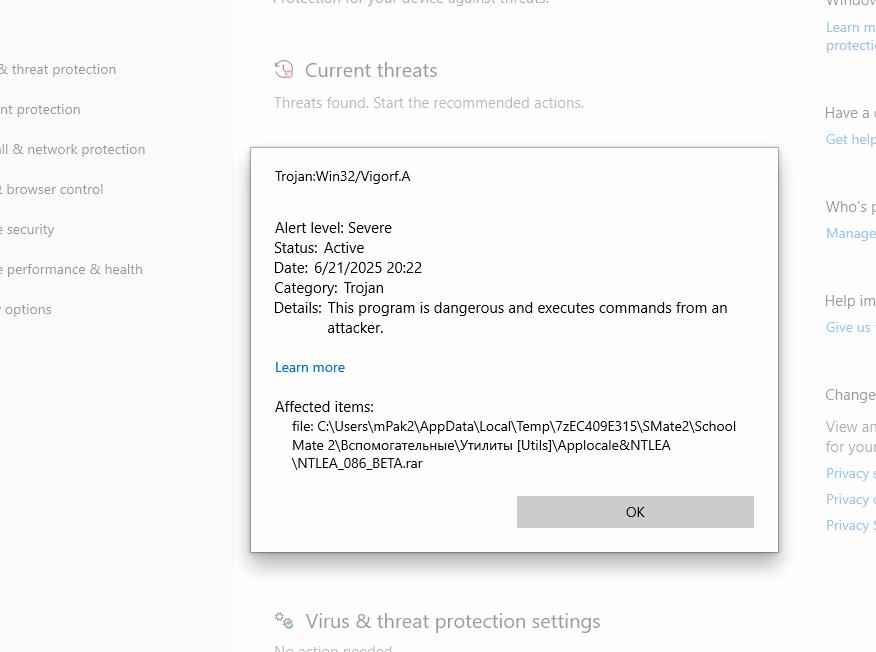Go to Firewall & network protection

click(73, 149)
